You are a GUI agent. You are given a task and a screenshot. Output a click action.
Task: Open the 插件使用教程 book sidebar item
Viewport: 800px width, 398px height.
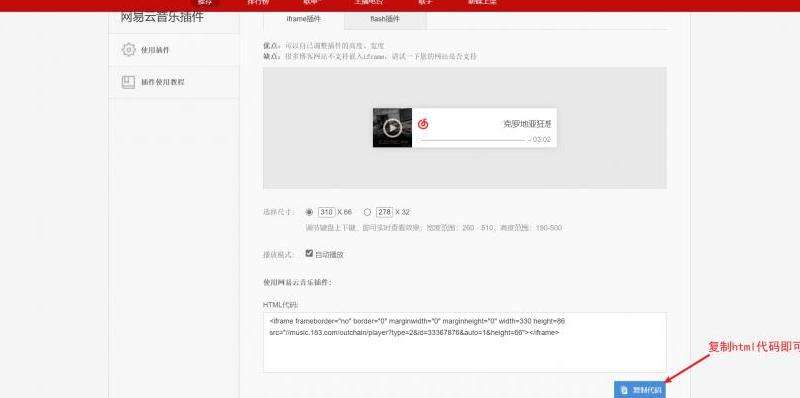pyautogui.click(x=174, y=82)
